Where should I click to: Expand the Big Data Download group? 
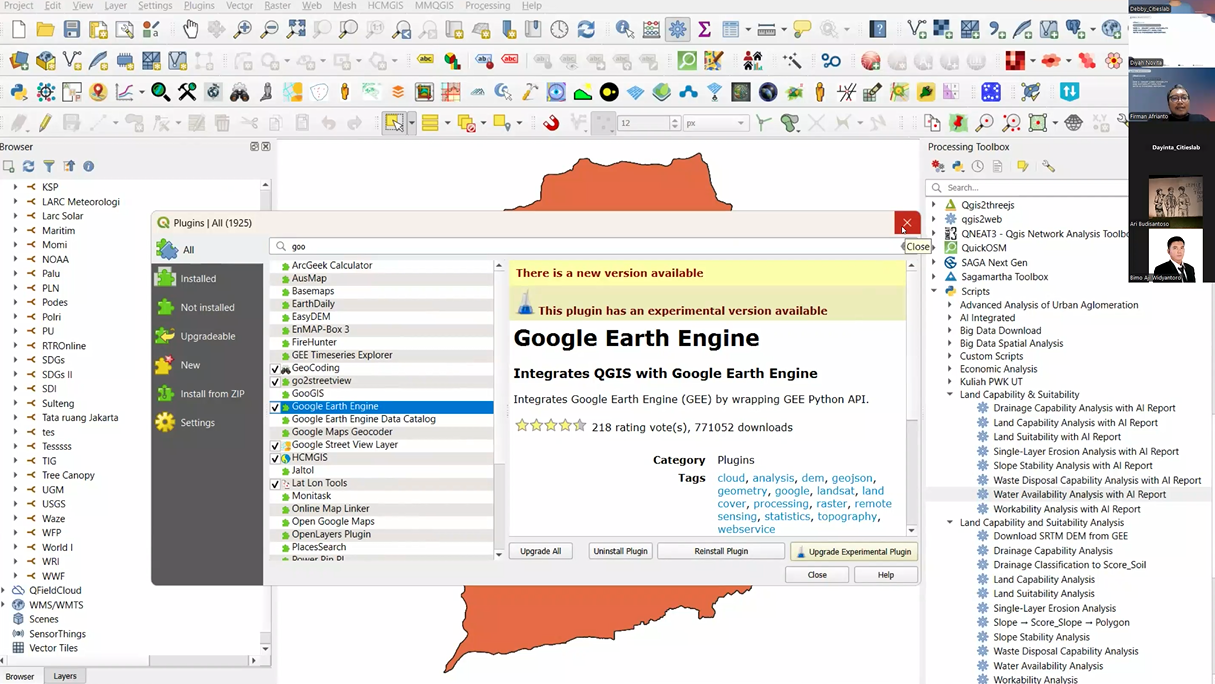pos(950,330)
